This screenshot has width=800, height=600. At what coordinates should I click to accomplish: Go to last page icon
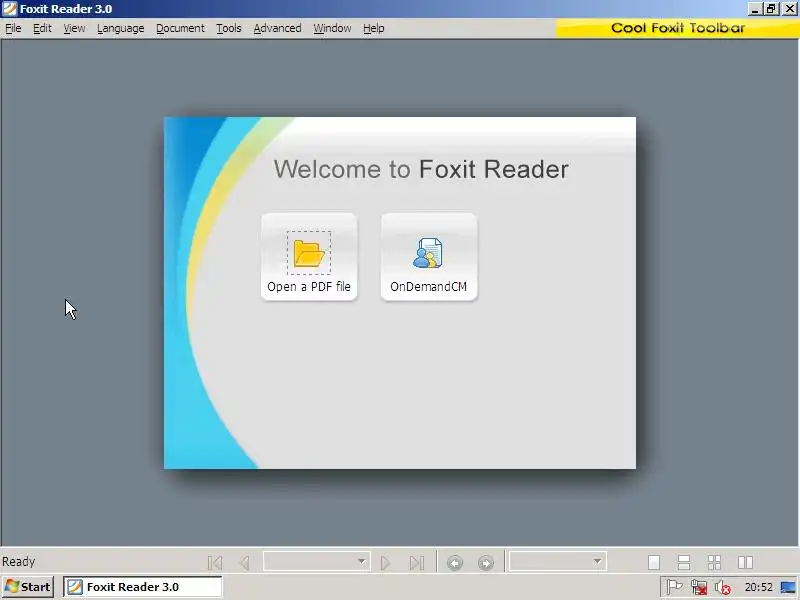coord(417,563)
